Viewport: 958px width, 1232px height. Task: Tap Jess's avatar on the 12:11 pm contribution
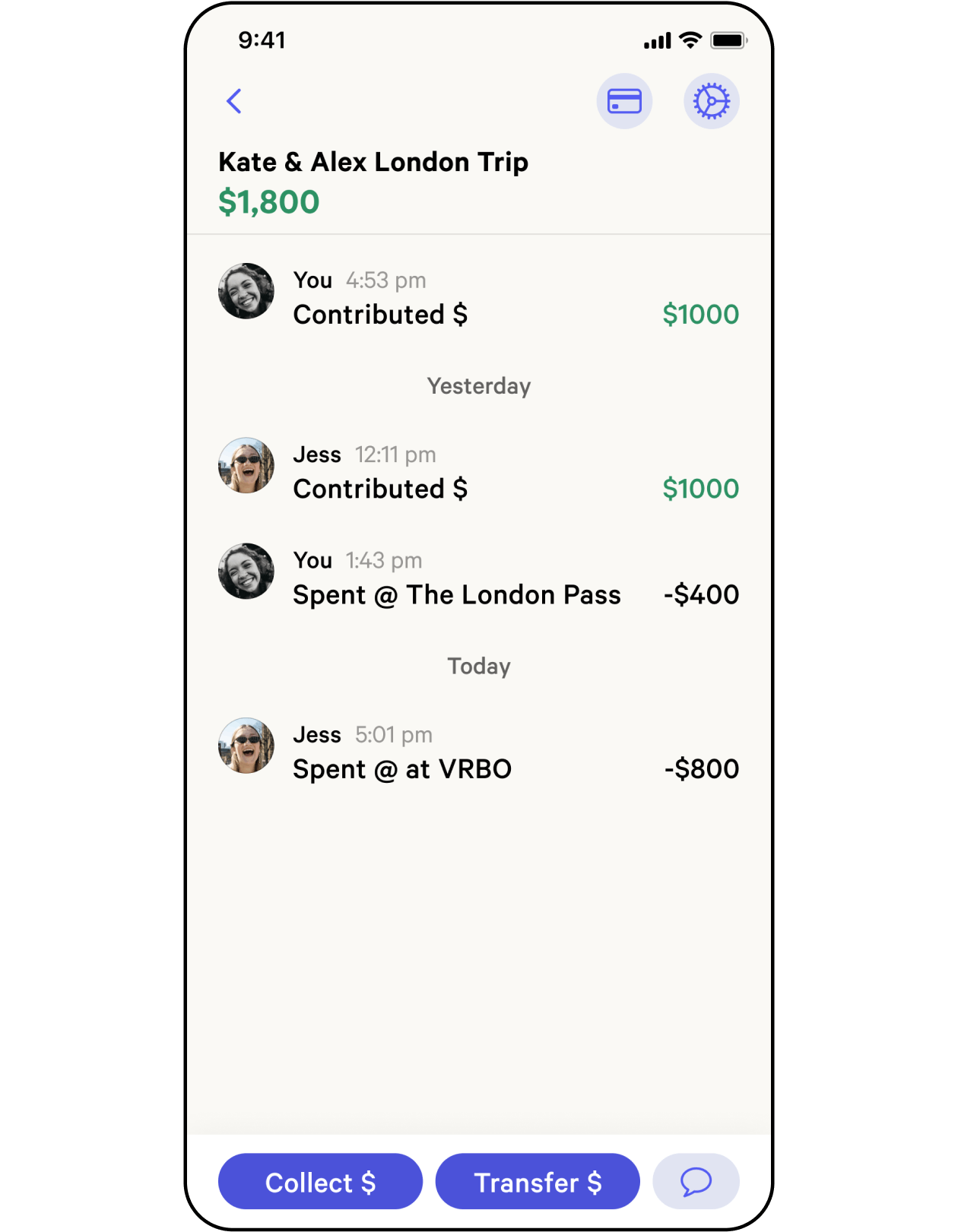(246, 465)
